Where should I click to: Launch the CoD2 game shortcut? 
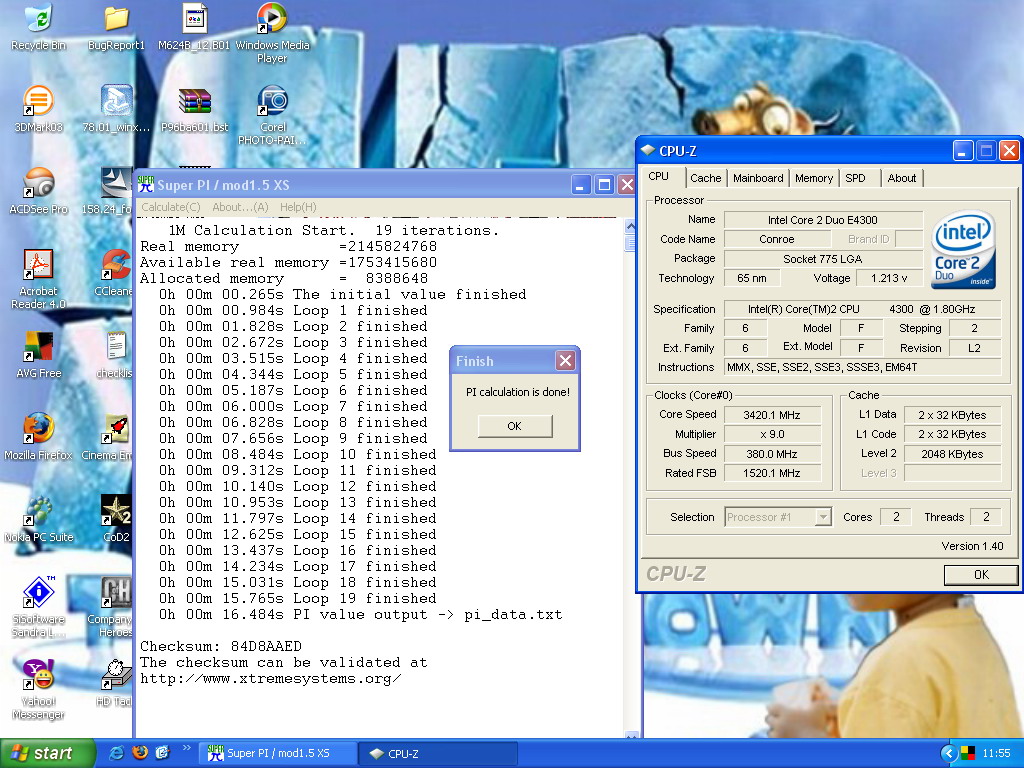[x=116, y=521]
